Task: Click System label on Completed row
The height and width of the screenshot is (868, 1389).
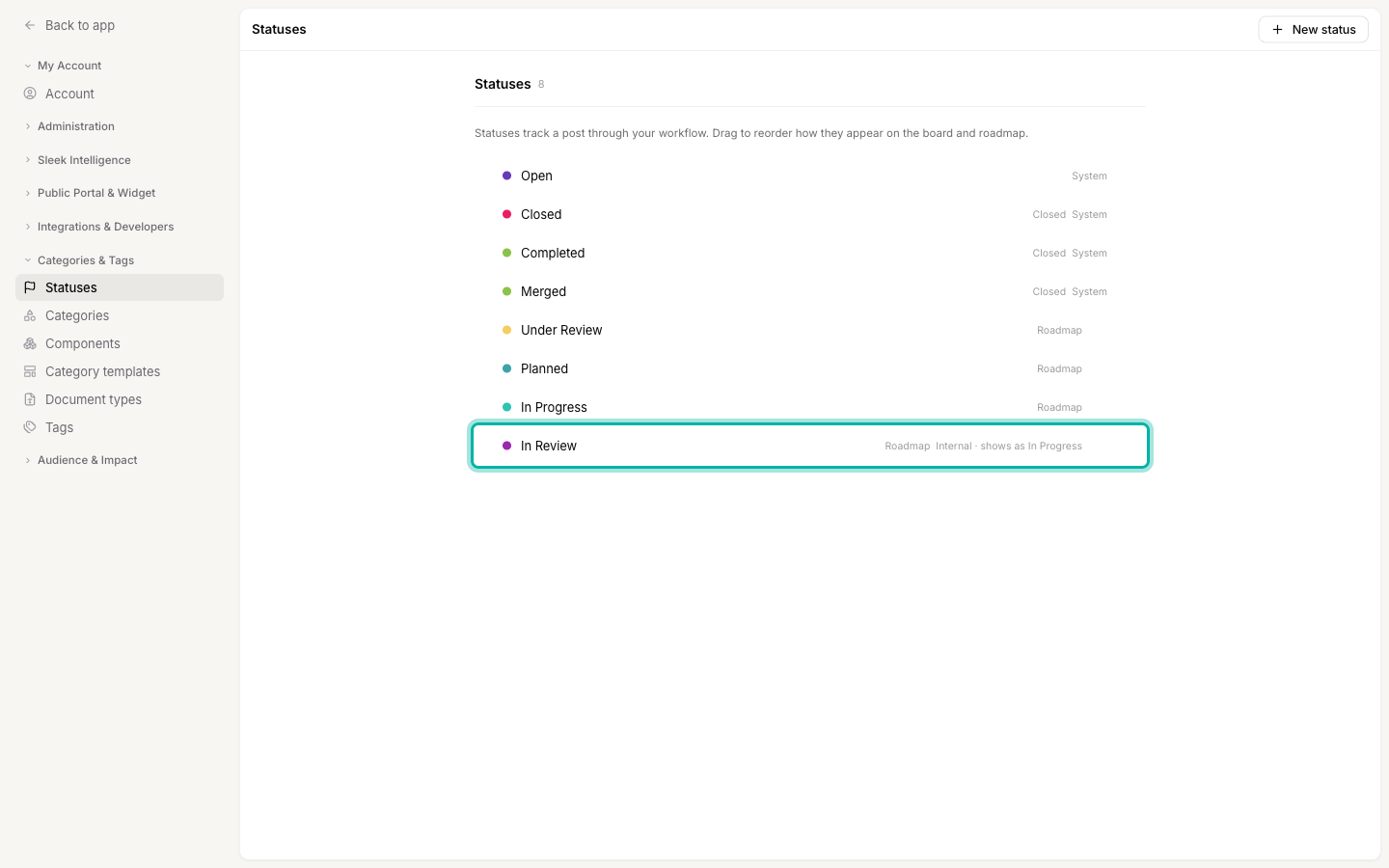Action: pyautogui.click(x=1089, y=253)
